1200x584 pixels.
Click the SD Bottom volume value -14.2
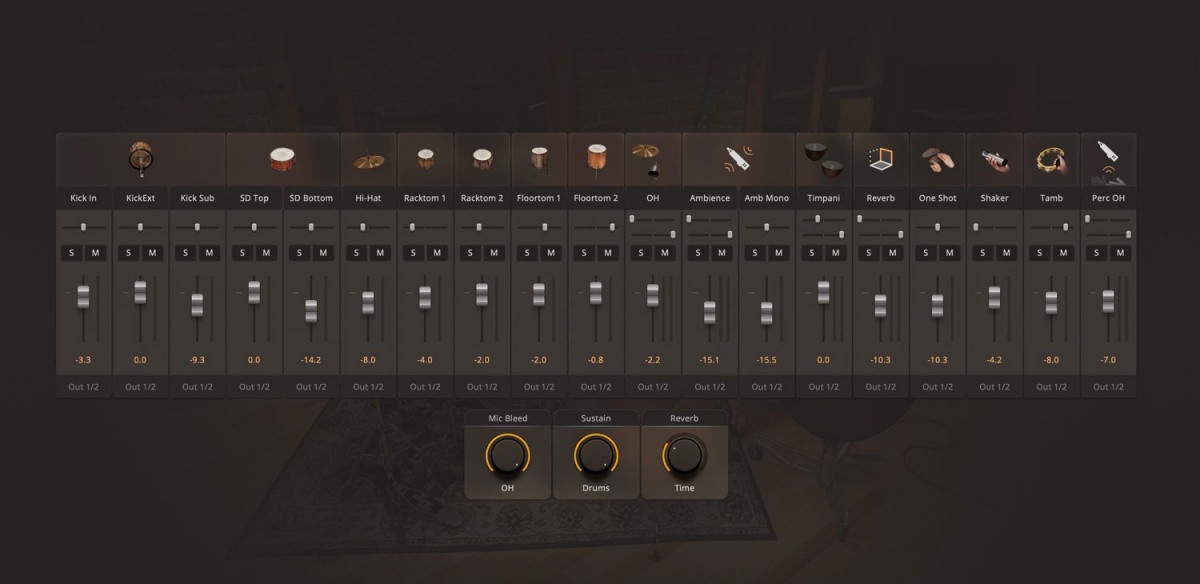coord(311,359)
